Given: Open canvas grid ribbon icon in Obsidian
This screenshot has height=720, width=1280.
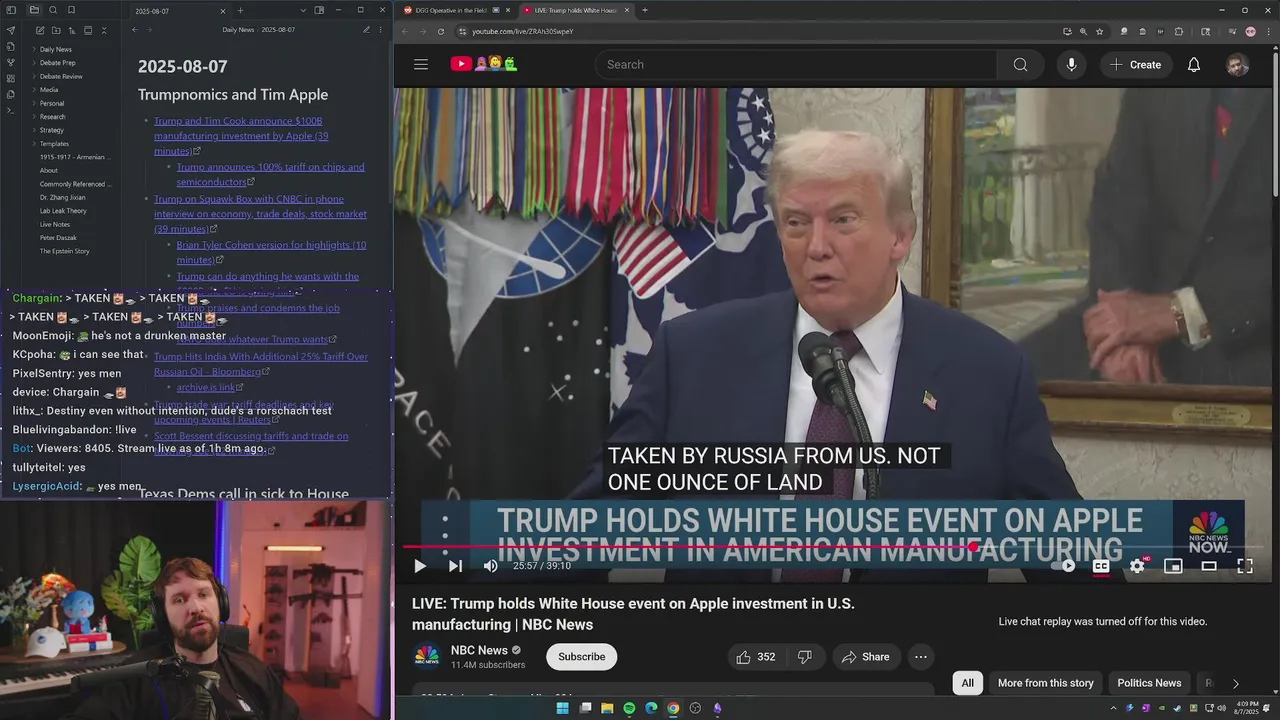Looking at the screenshot, I should point(11,78).
